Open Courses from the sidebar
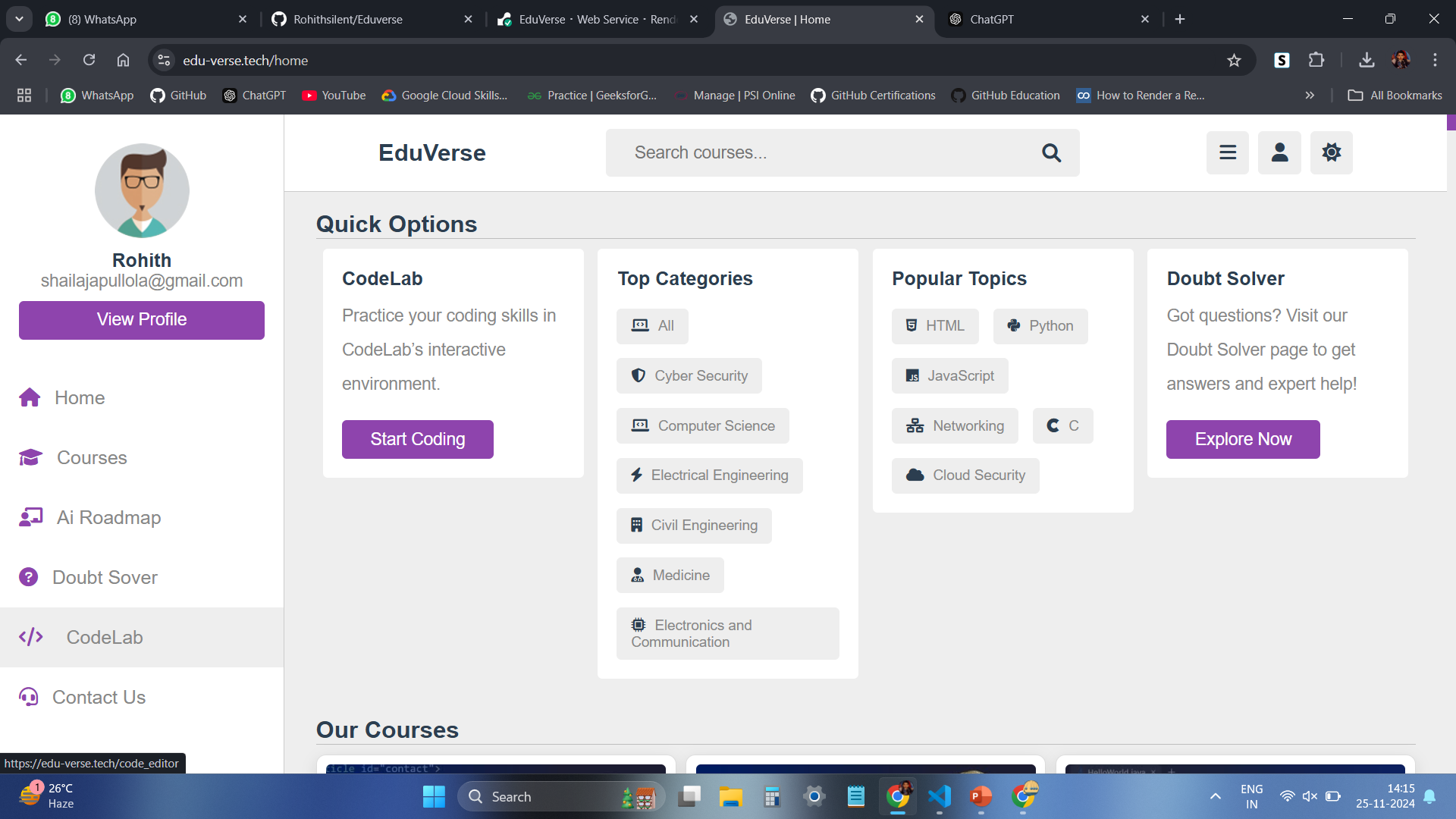This screenshot has width=1456, height=819. point(91,457)
